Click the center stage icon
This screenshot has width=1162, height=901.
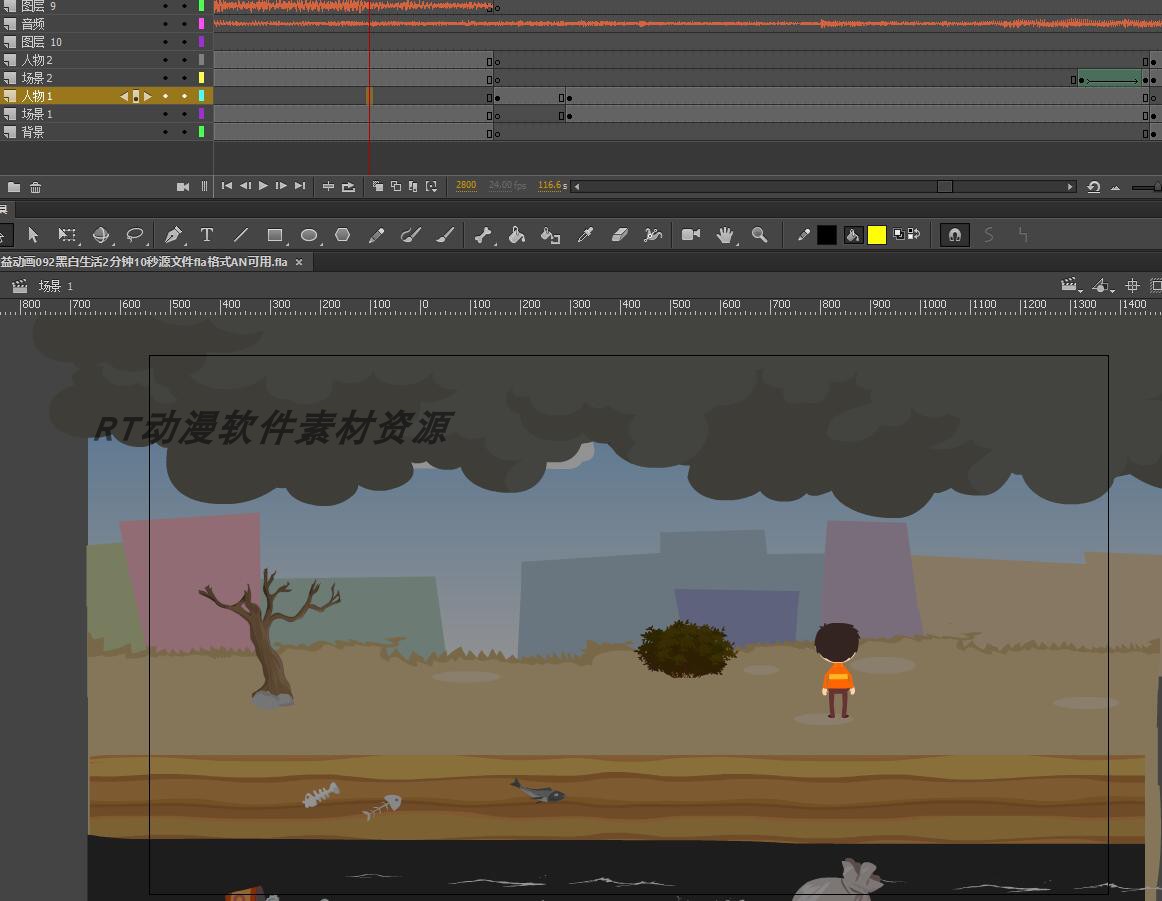[1132, 285]
